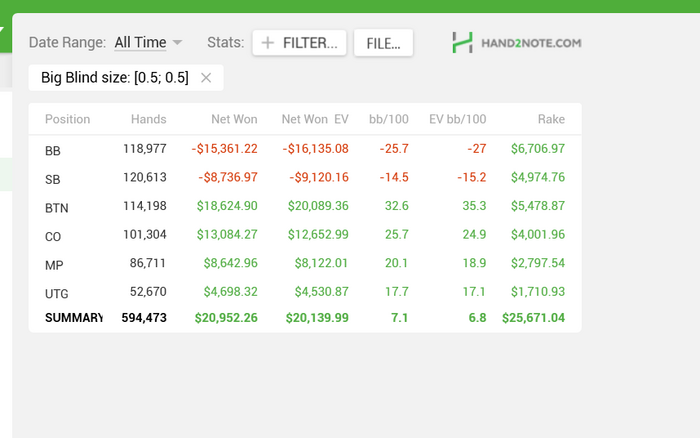700x438 pixels.
Task: Click the FILE... button
Action: [383, 43]
